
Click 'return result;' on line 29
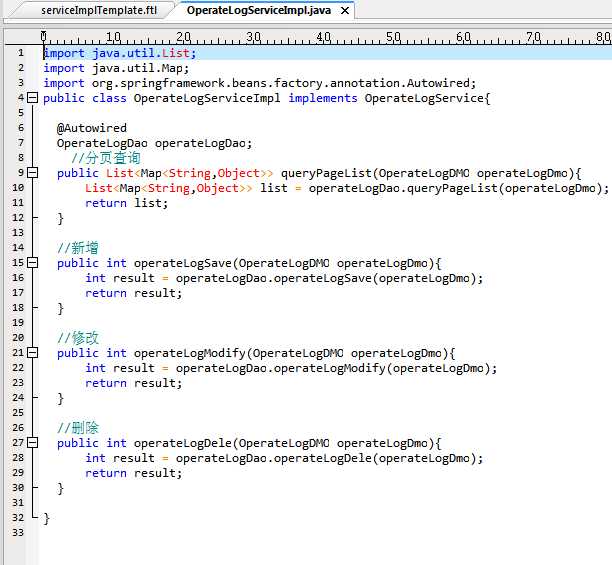(x=133, y=473)
